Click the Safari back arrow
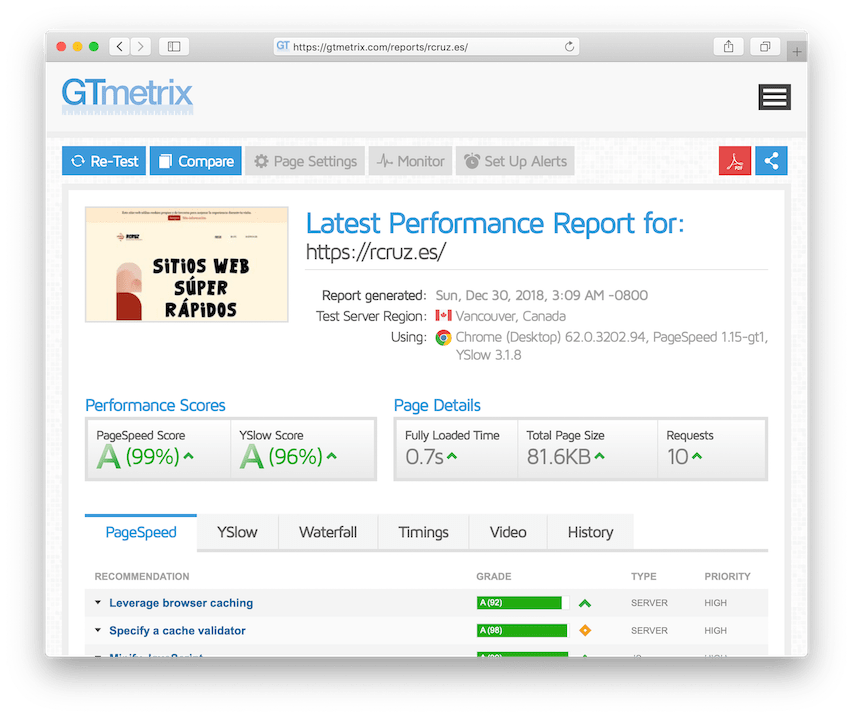Image resolution: width=853 pixels, height=717 pixels. click(120, 46)
